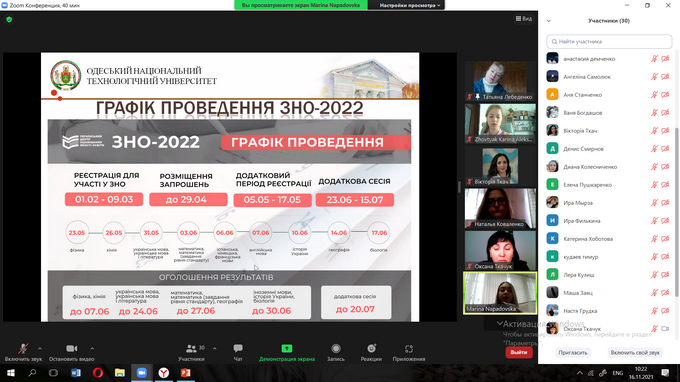Image resolution: width=680 pixels, height=382 pixels.
Task: Expand audio options arrow next to microphone
Action: (x=40, y=348)
